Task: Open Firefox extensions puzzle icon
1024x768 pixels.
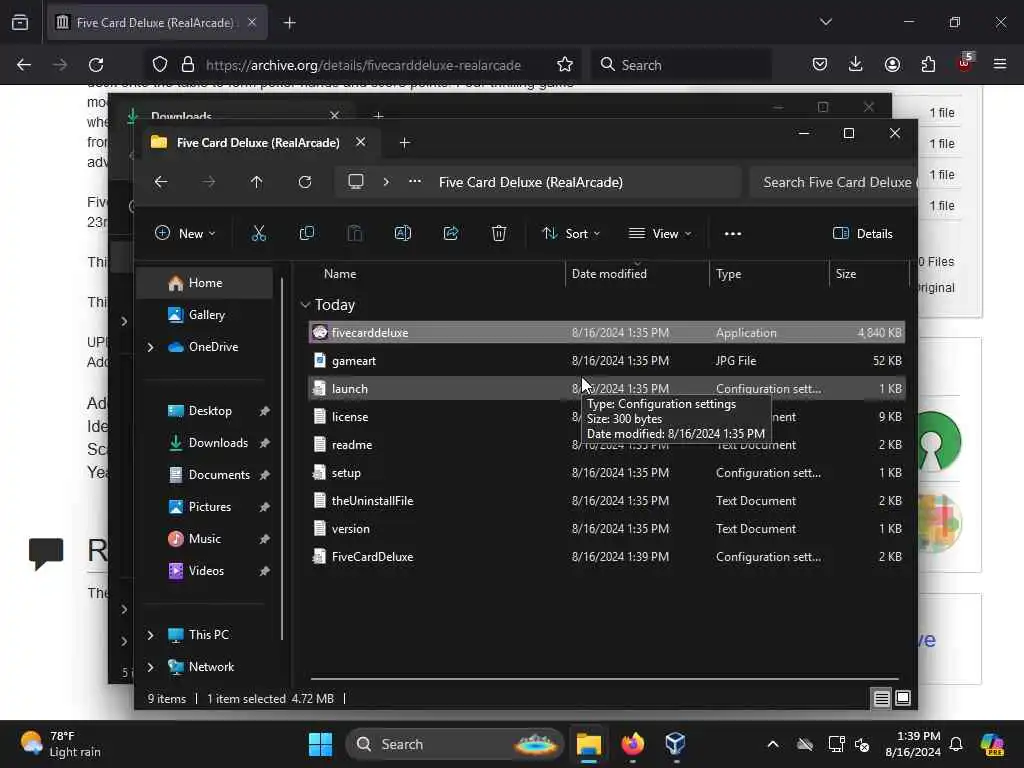Action: pyautogui.click(x=928, y=64)
